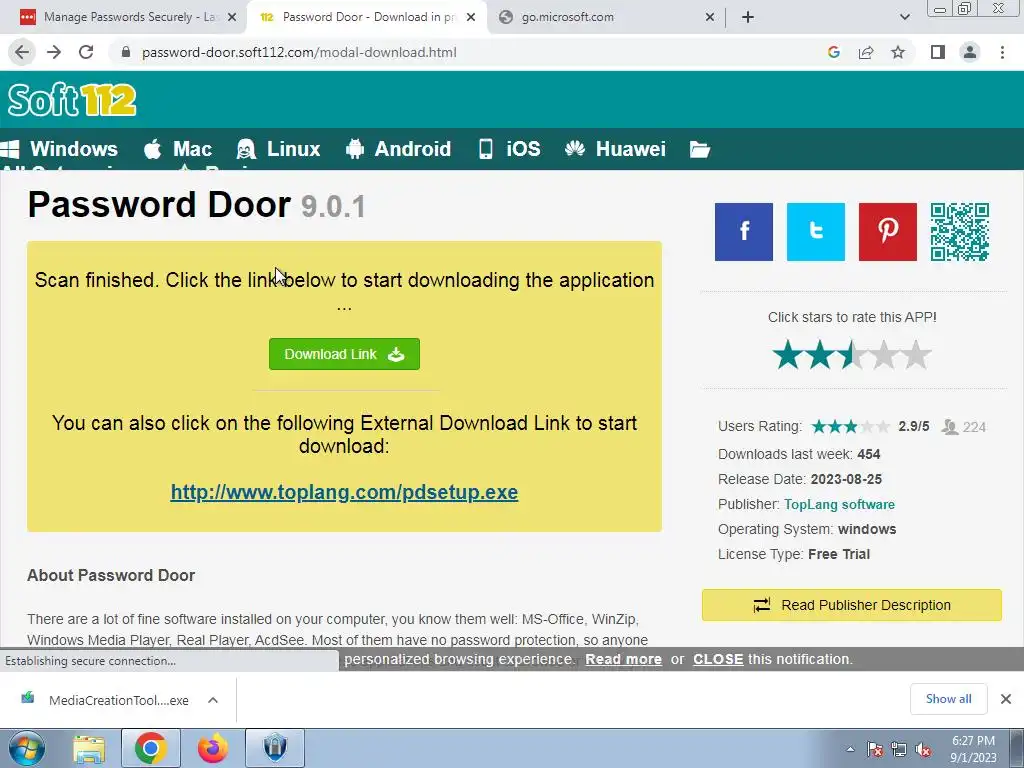Screen dimensions: 1024x768
Task: Open the Huawei category menu
Action: (615, 149)
